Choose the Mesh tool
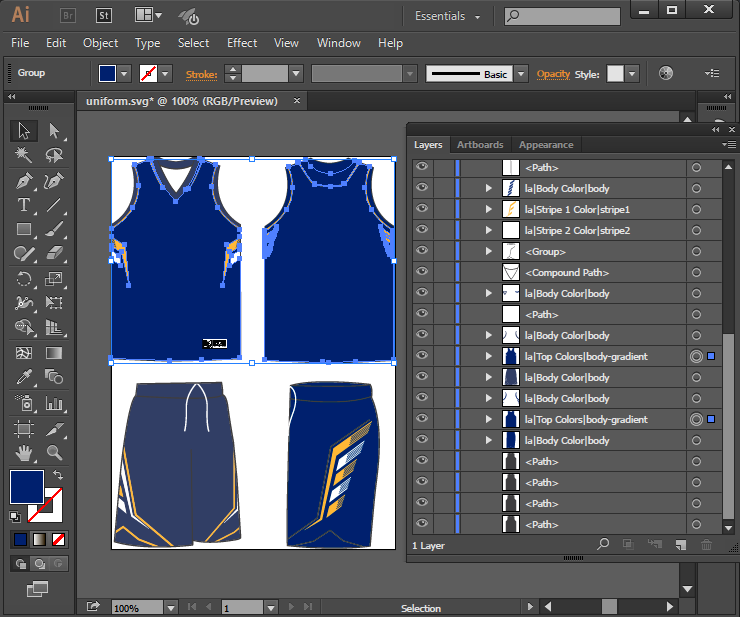The image size is (740, 617). 24,353
